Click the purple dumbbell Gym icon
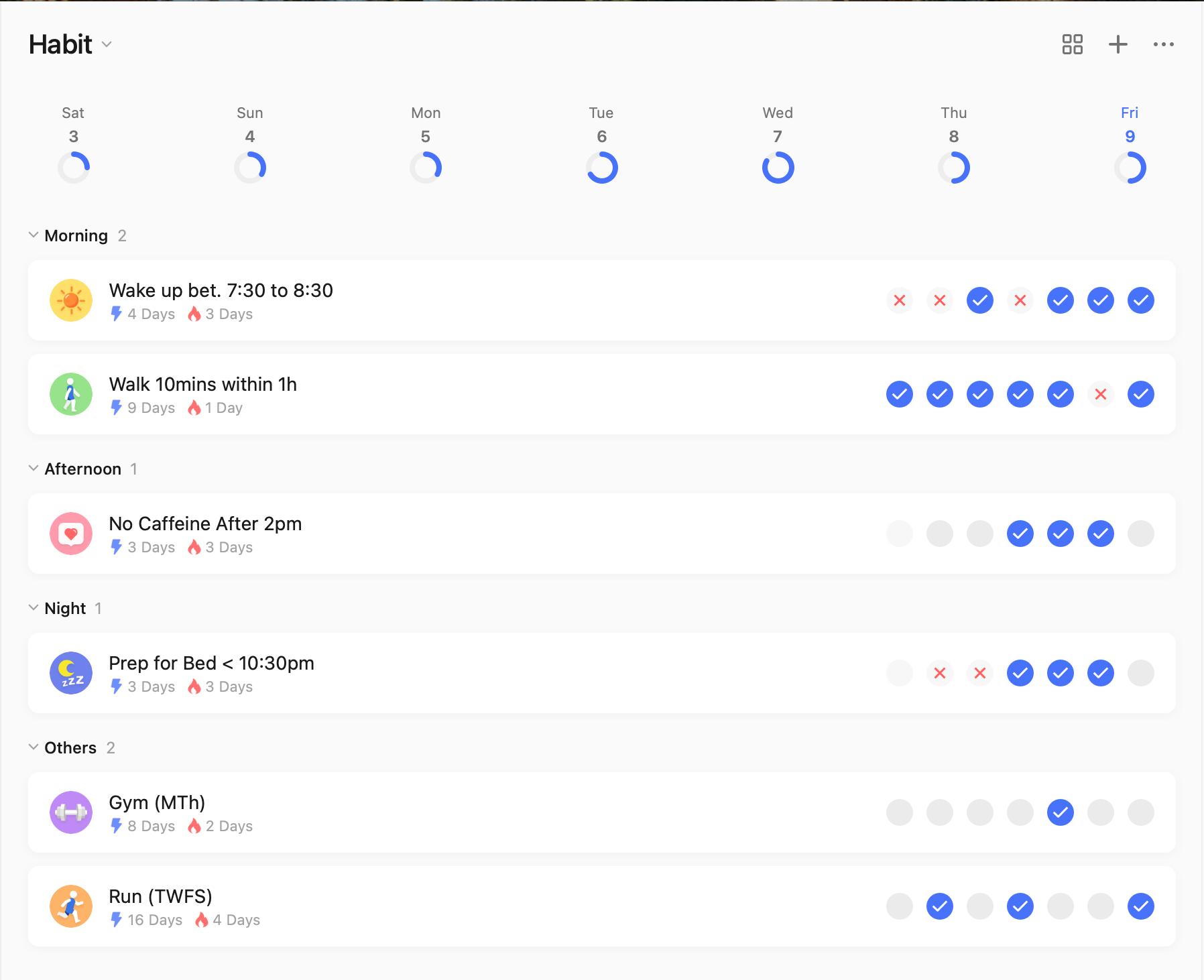Image resolution: width=1204 pixels, height=980 pixels. 71,812
